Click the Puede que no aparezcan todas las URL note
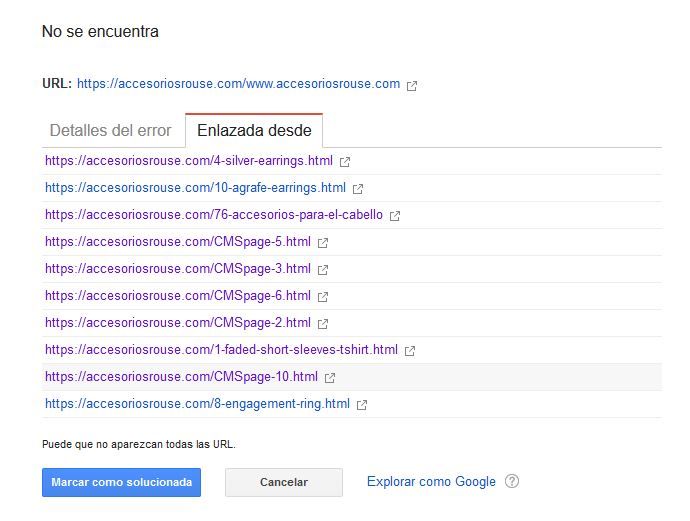The image size is (690, 521). coord(139,444)
